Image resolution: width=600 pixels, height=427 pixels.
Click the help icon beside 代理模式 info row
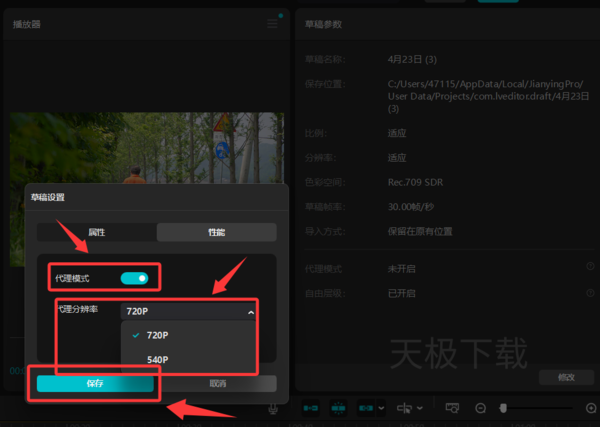[590, 266]
